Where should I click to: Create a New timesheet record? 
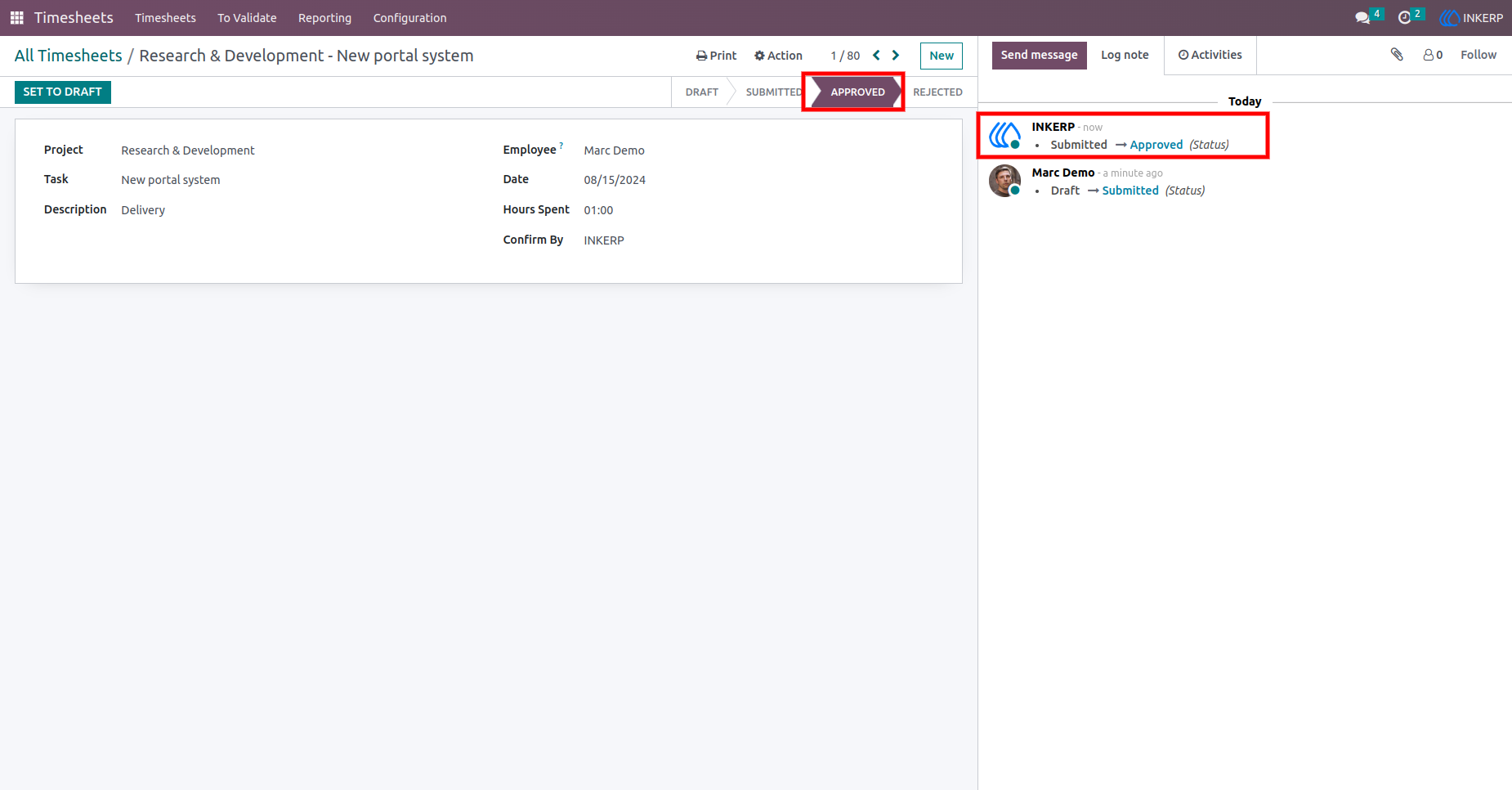click(x=942, y=56)
